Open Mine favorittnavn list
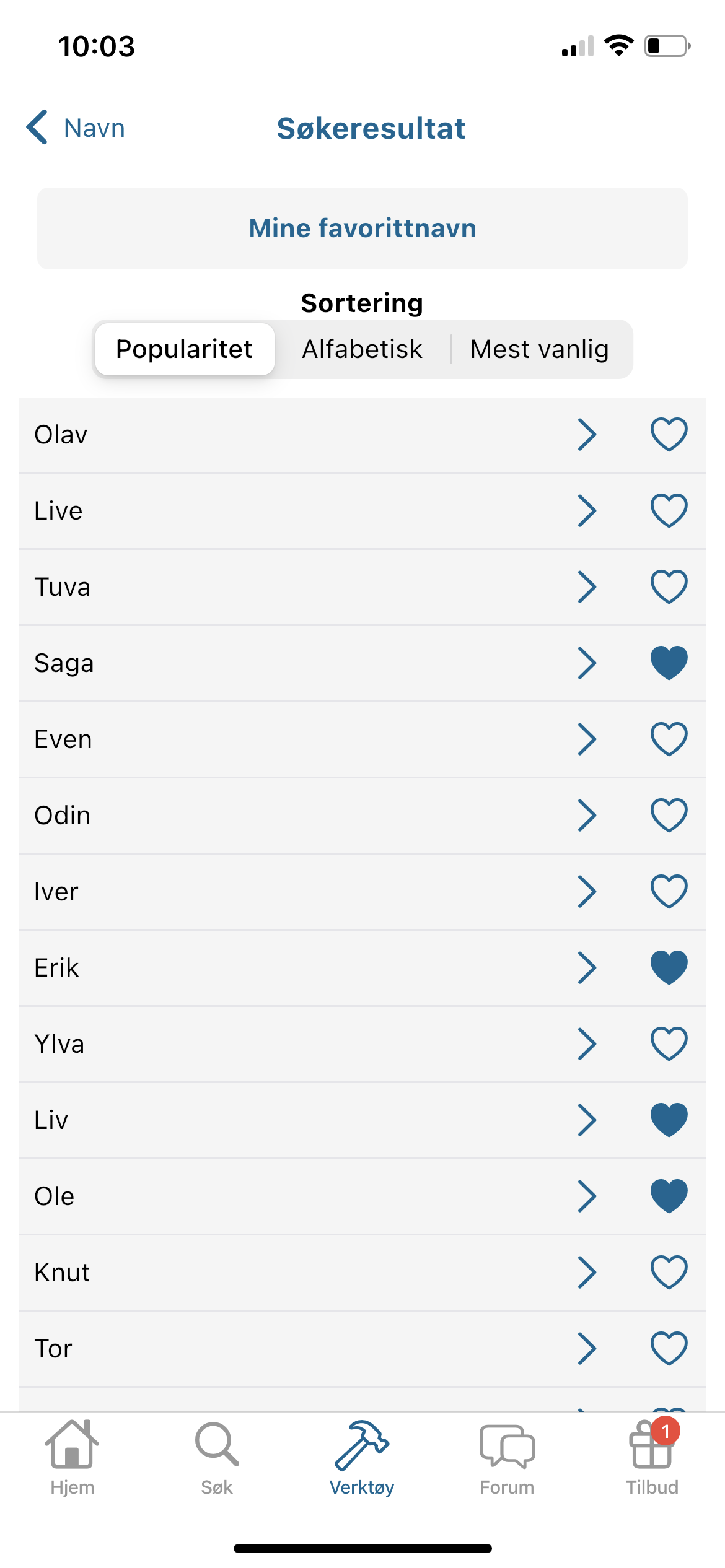 [x=362, y=229]
